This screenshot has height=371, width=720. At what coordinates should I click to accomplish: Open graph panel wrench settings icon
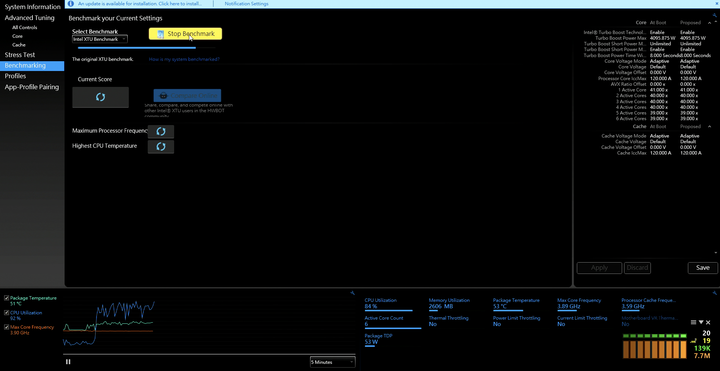tap(352, 293)
